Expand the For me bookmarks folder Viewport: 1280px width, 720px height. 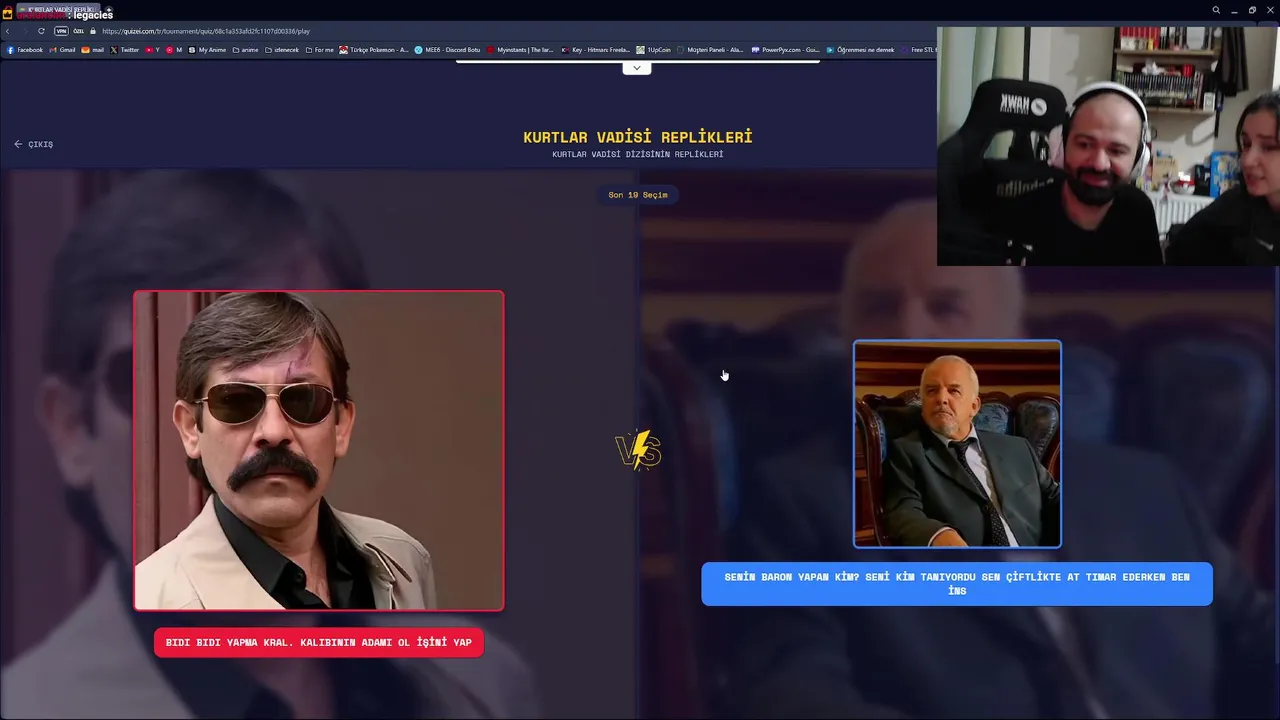point(320,50)
